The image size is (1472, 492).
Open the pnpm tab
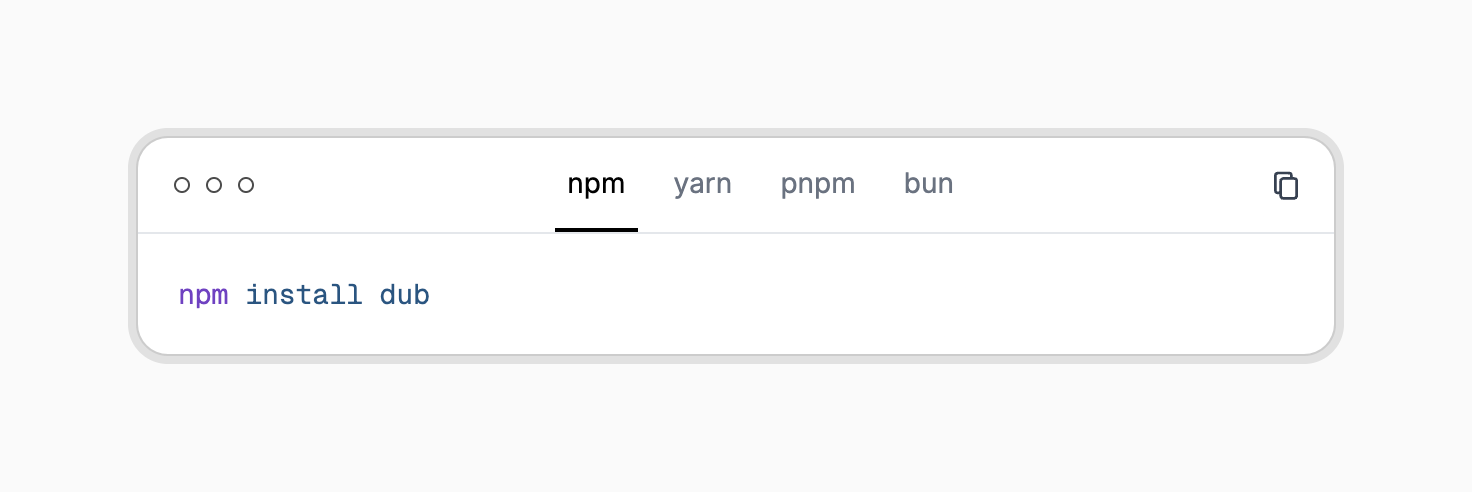pos(817,184)
